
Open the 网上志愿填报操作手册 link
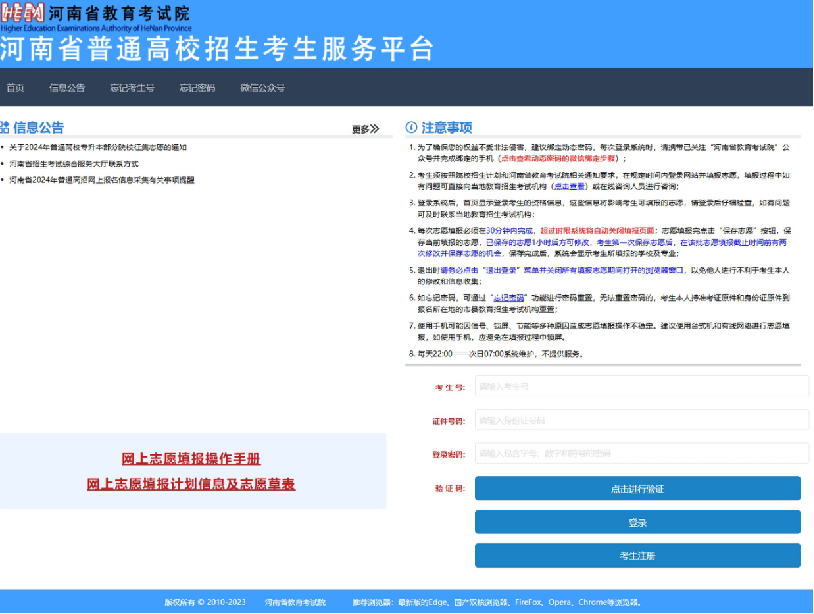click(x=191, y=459)
